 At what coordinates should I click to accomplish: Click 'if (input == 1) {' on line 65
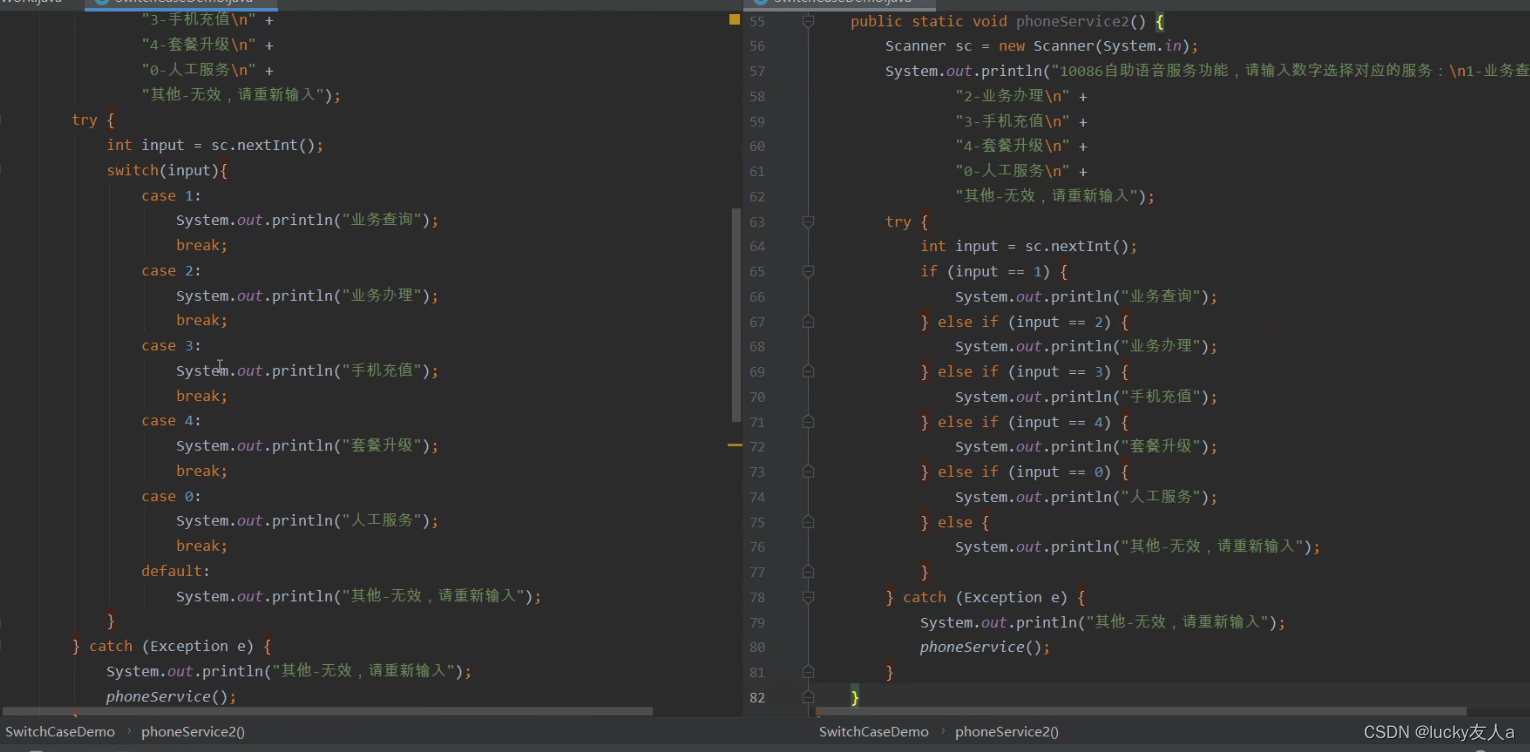(994, 271)
